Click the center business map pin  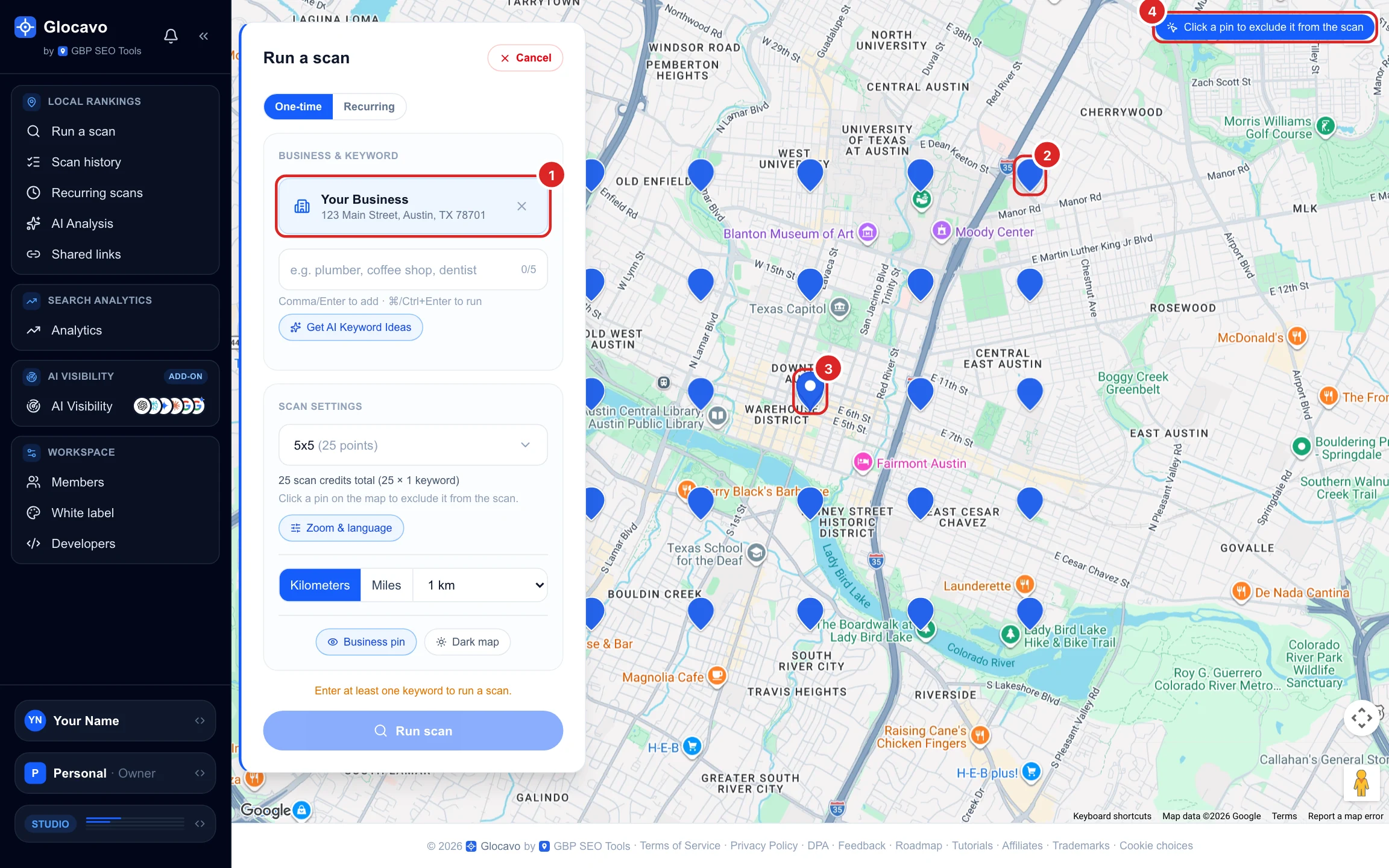pyautogui.click(x=810, y=390)
